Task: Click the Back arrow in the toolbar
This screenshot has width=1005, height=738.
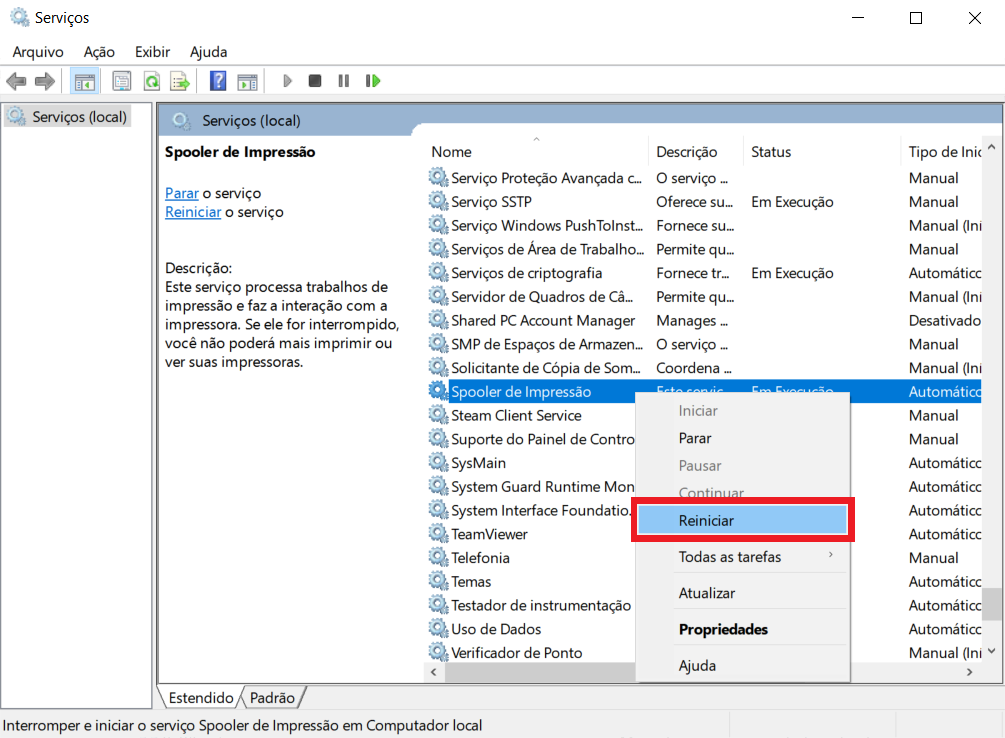Action: (x=16, y=81)
